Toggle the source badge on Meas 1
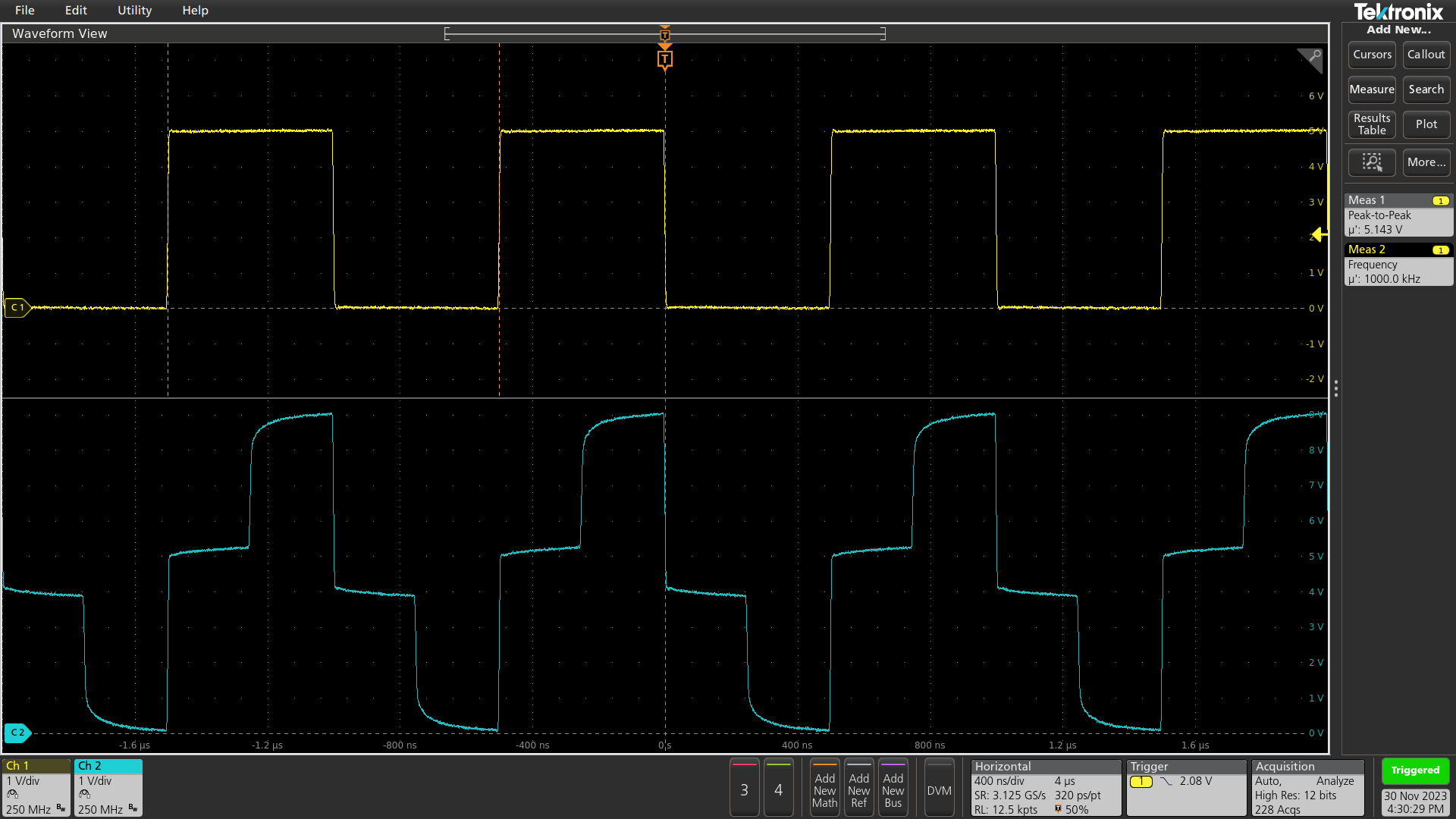This screenshot has width=1456, height=819. (1440, 200)
